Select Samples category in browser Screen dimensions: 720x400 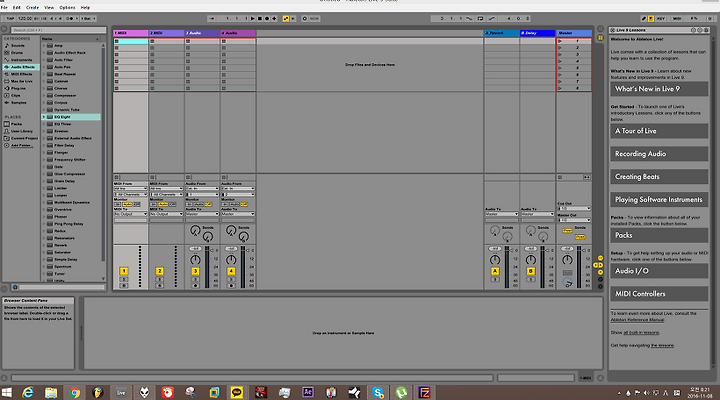(19, 102)
